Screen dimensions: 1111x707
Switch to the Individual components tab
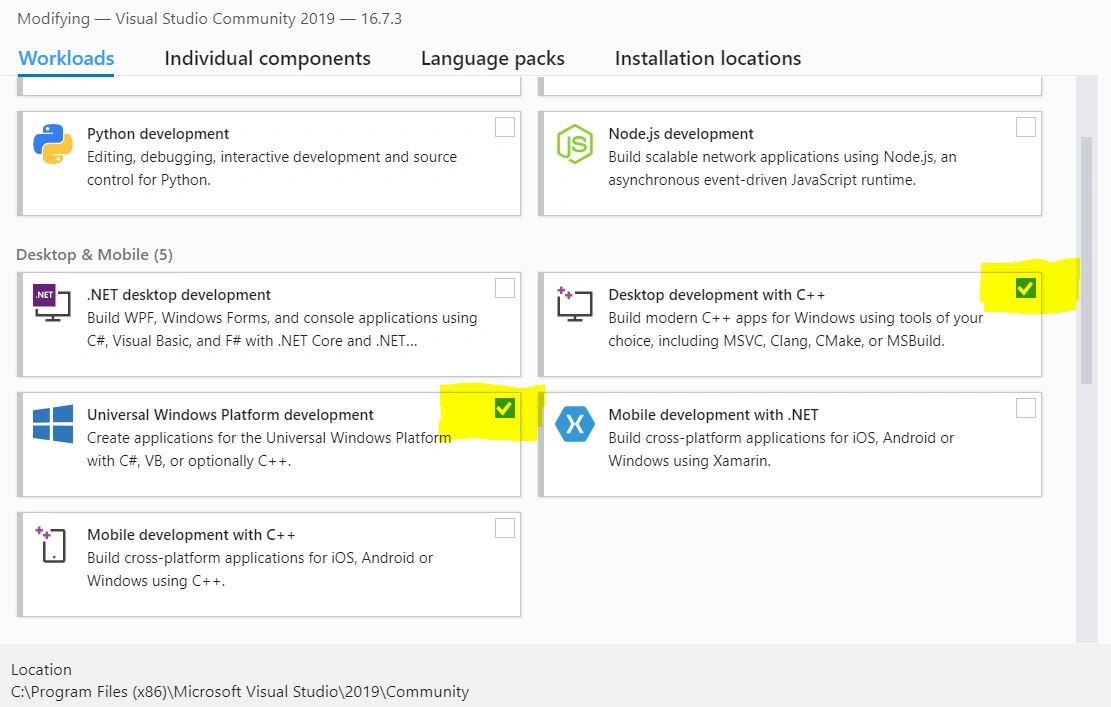coord(267,59)
